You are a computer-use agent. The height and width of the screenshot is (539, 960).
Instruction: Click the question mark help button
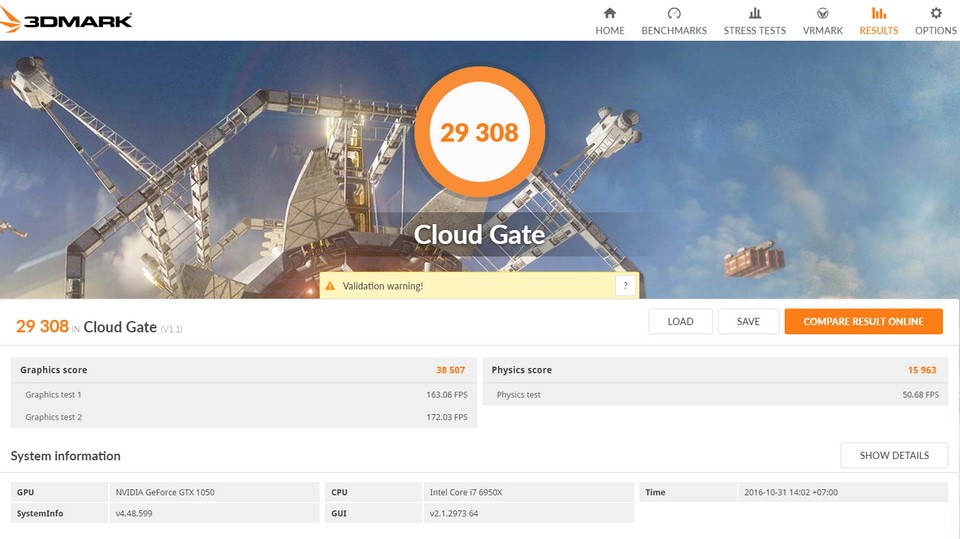point(626,286)
